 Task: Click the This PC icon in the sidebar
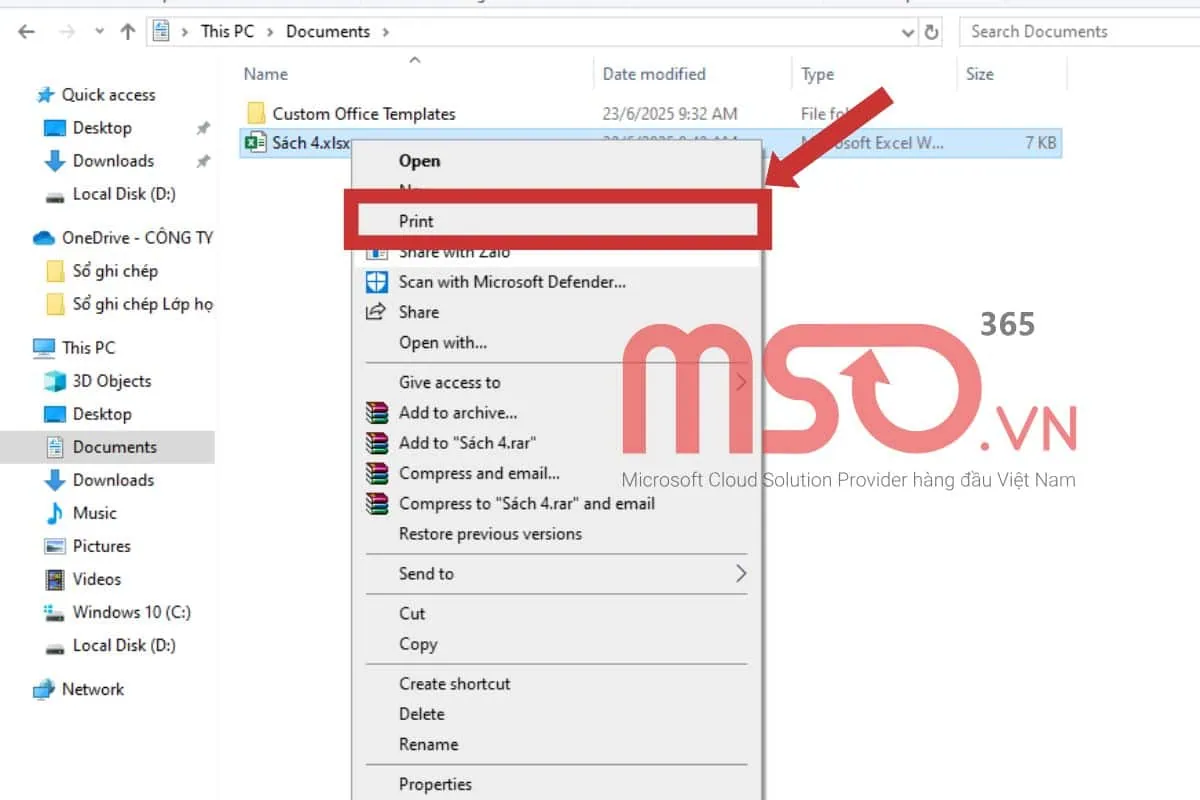(43, 347)
